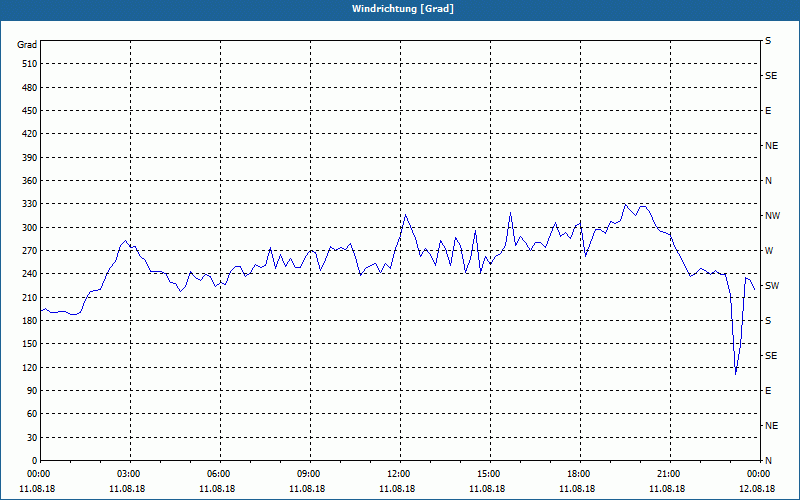The image size is (800, 500).
Task: Click the blue line's sharp peak at 12:00
Action: 406,215
